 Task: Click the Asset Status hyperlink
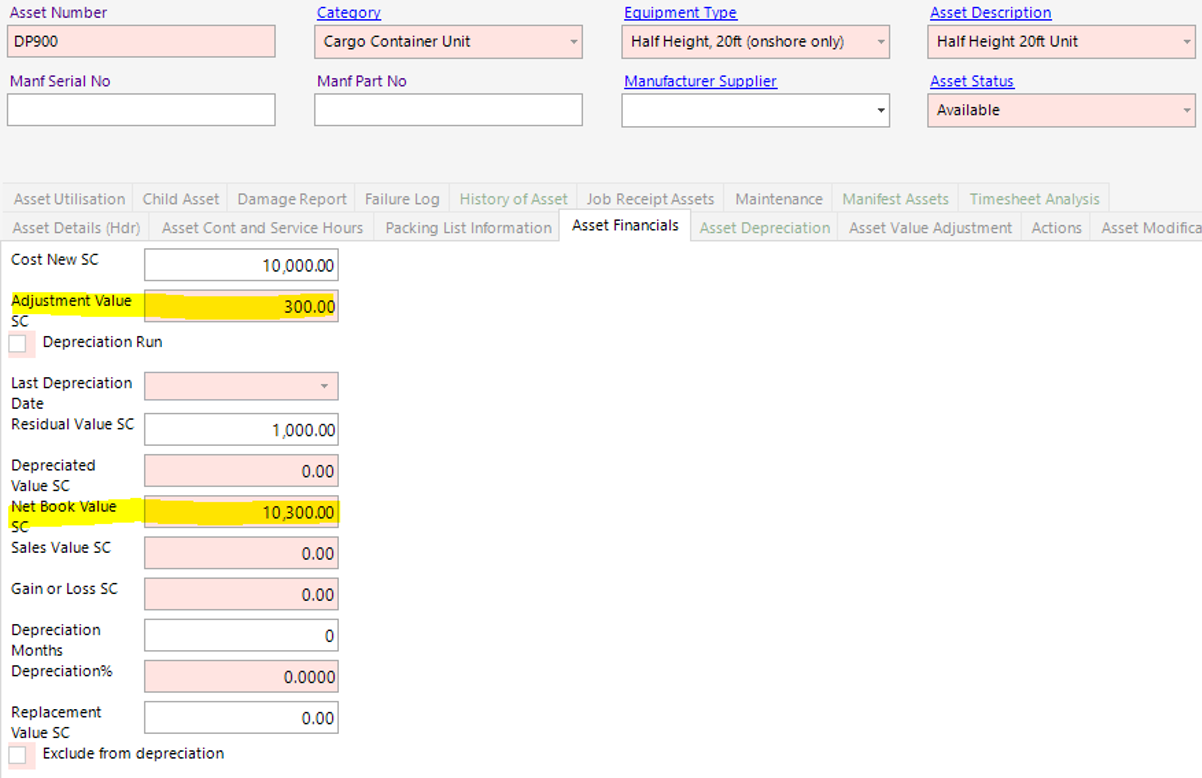point(971,81)
